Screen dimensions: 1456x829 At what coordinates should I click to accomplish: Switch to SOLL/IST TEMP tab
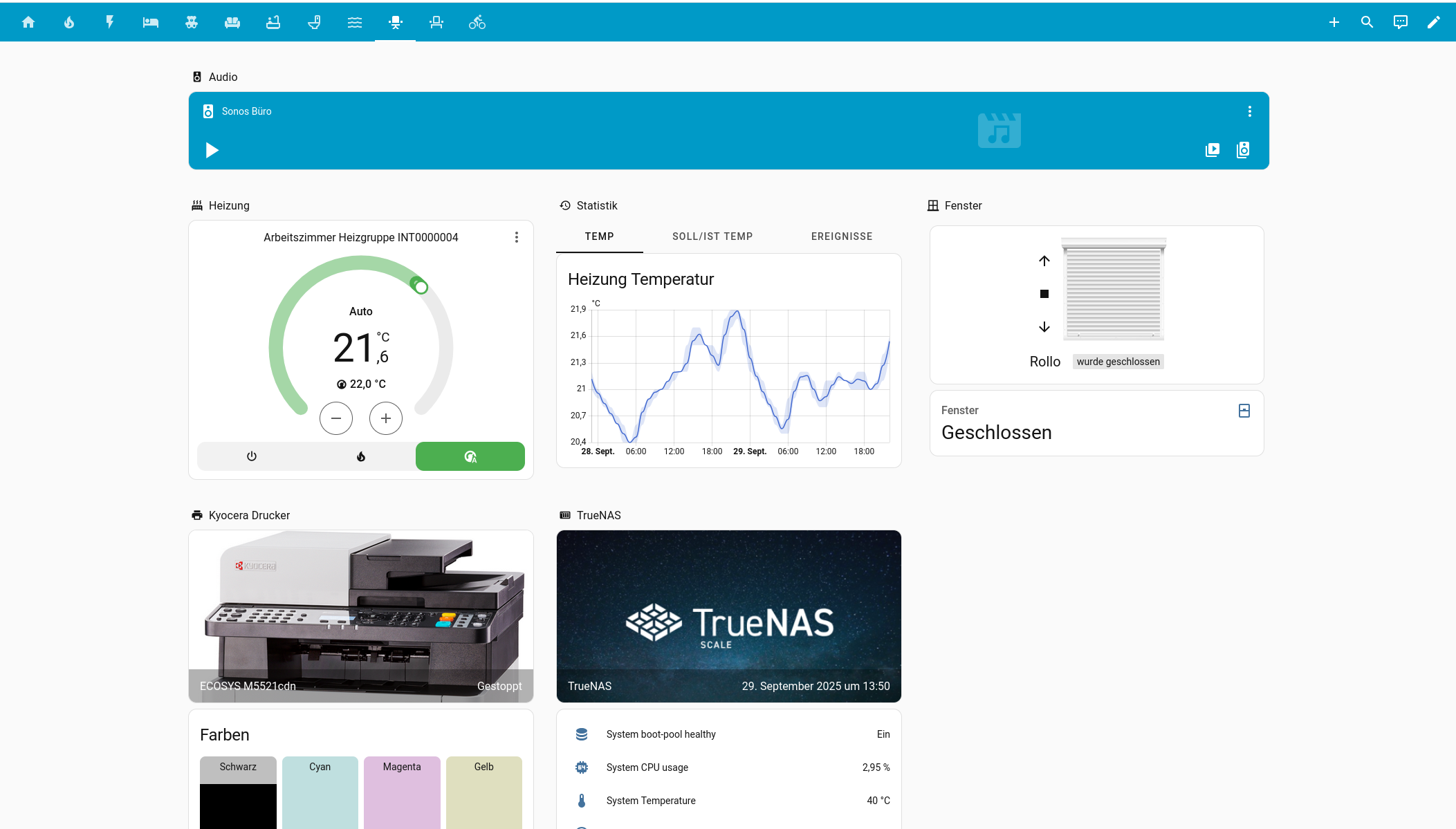pyautogui.click(x=712, y=236)
